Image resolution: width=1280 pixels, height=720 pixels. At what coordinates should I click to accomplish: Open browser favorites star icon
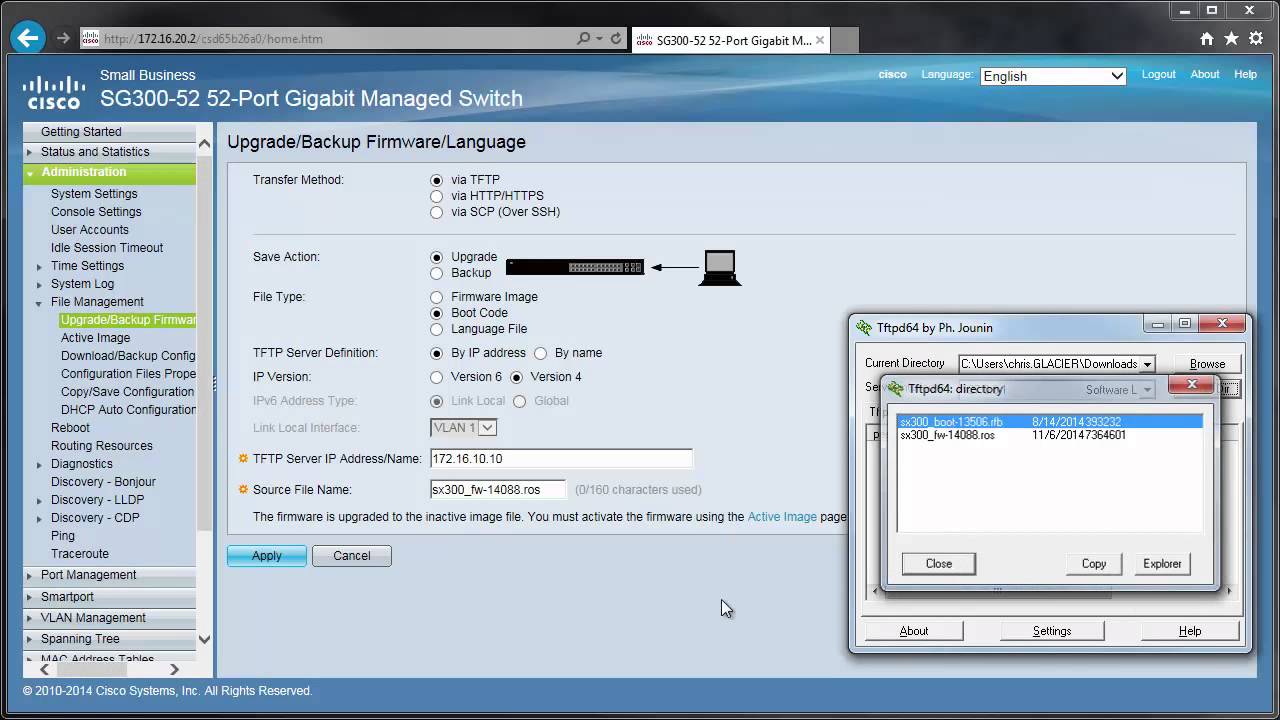pyautogui.click(x=1231, y=39)
